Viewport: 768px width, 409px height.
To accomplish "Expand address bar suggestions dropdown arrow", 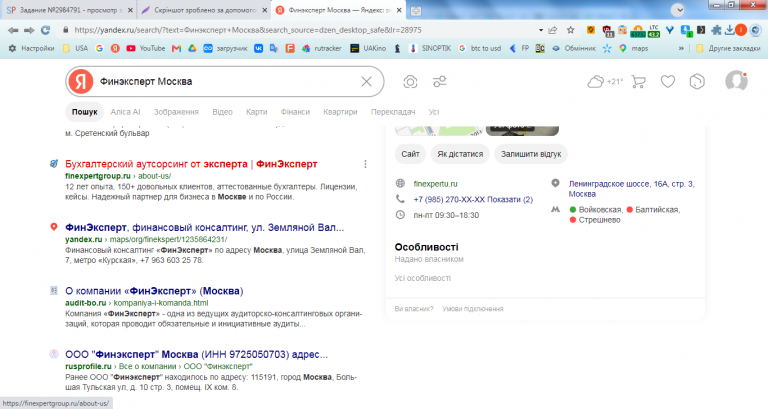I will [541, 30].
